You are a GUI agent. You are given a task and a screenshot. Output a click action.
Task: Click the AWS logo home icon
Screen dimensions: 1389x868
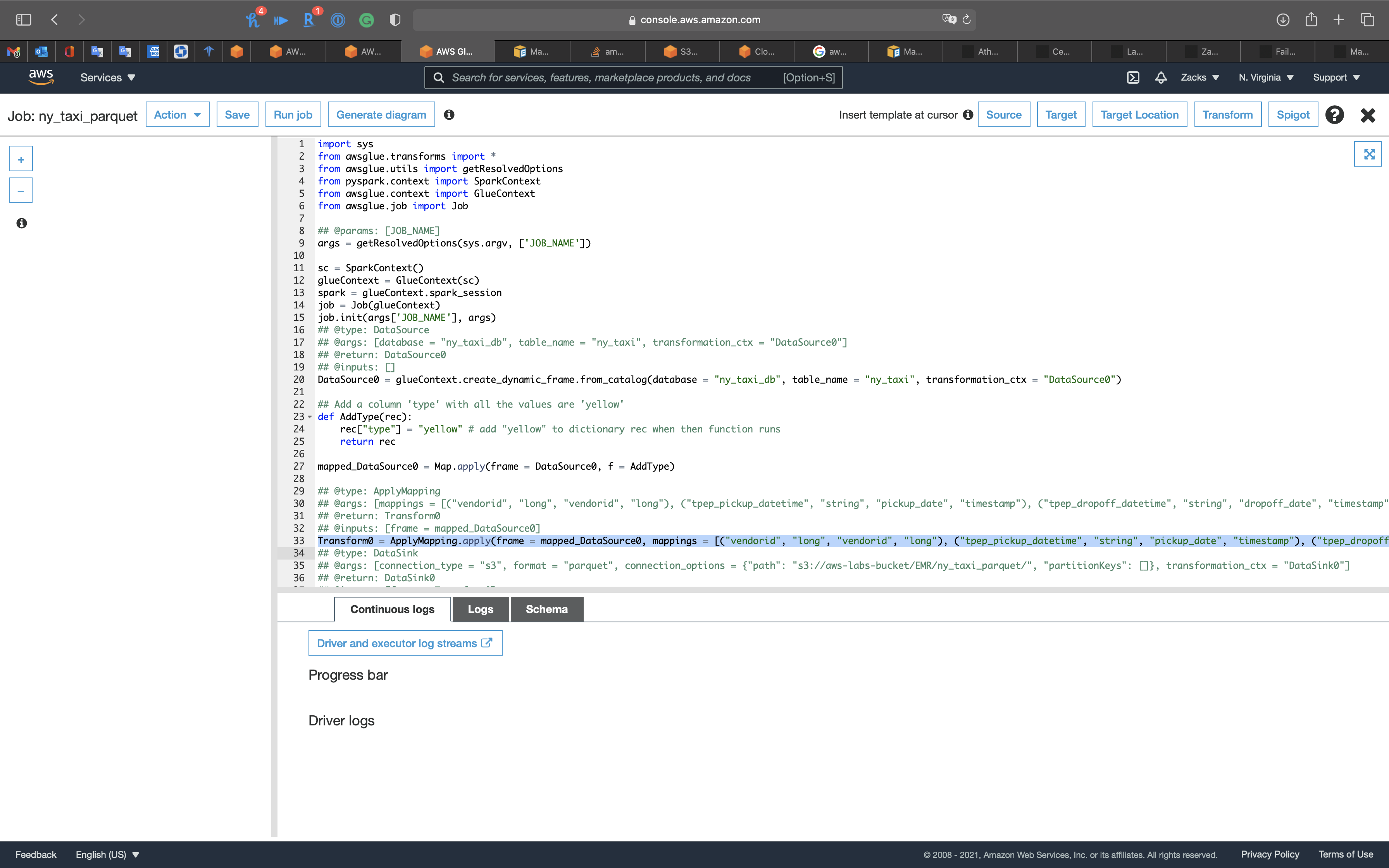[x=41, y=77]
